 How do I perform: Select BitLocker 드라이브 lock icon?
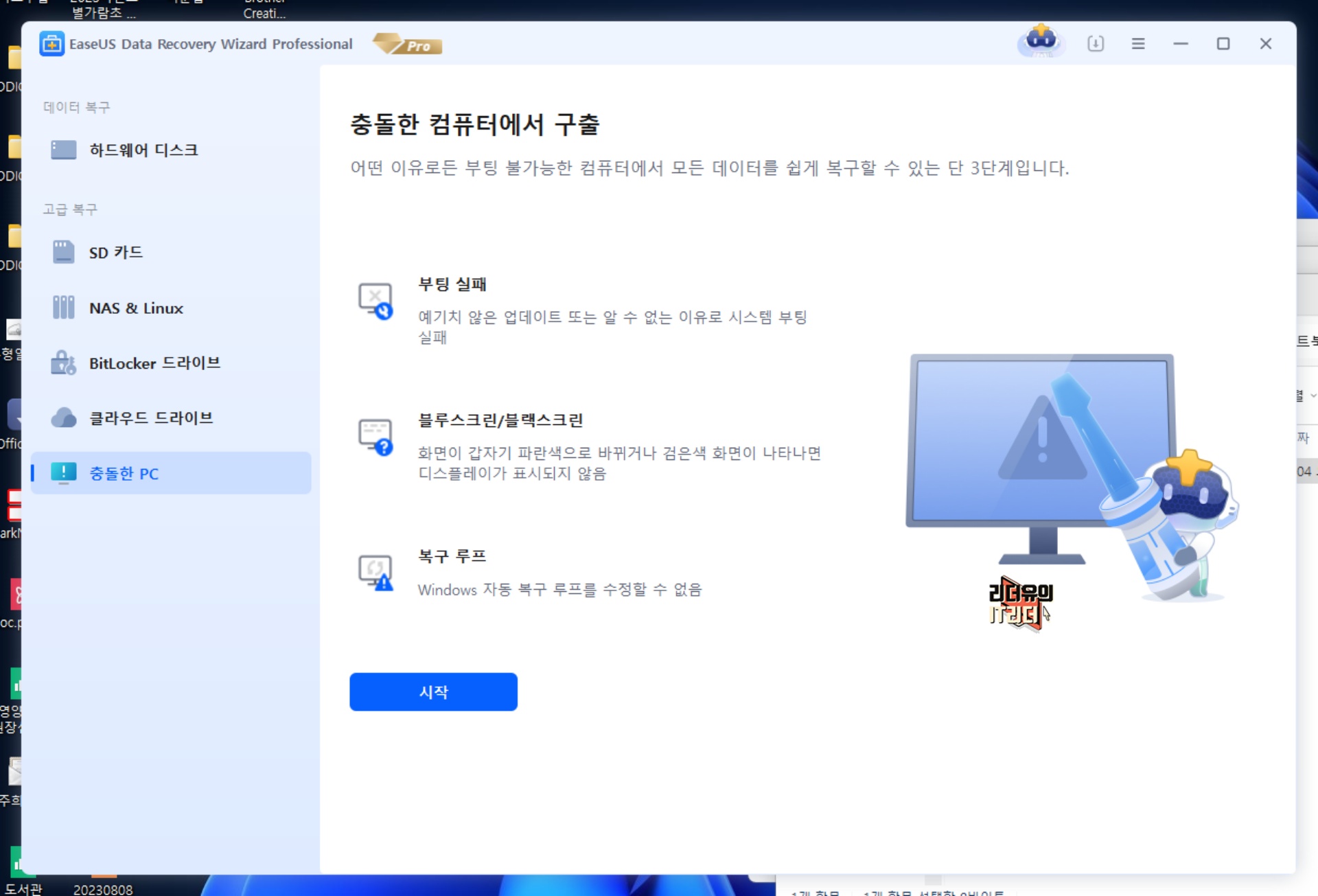(63, 363)
